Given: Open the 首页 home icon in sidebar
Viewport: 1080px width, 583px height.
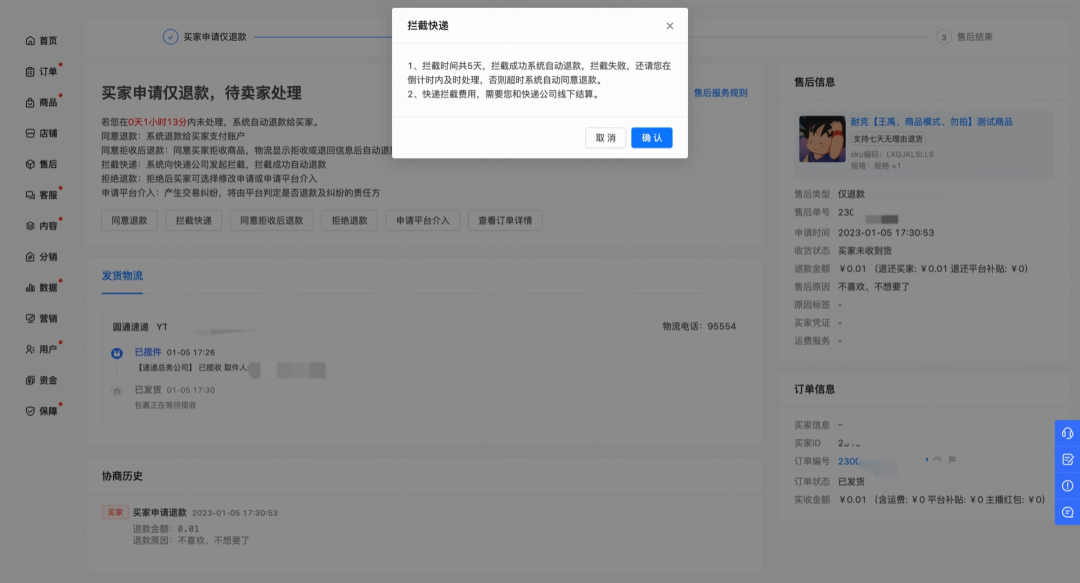Looking at the screenshot, I should point(30,40).
